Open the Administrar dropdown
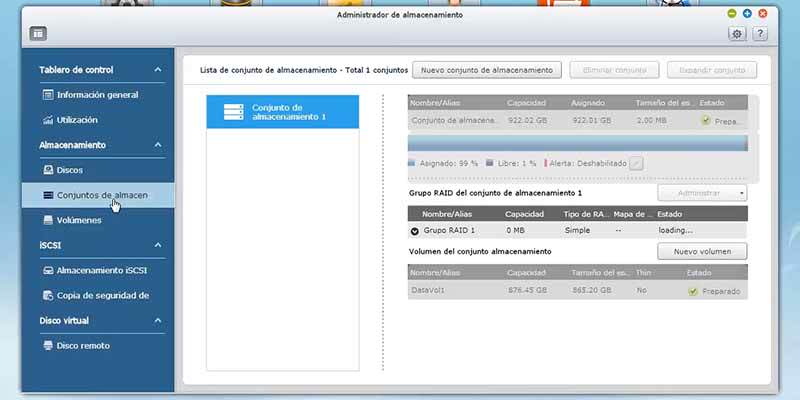The image size is (800, 400). point(702,193)
